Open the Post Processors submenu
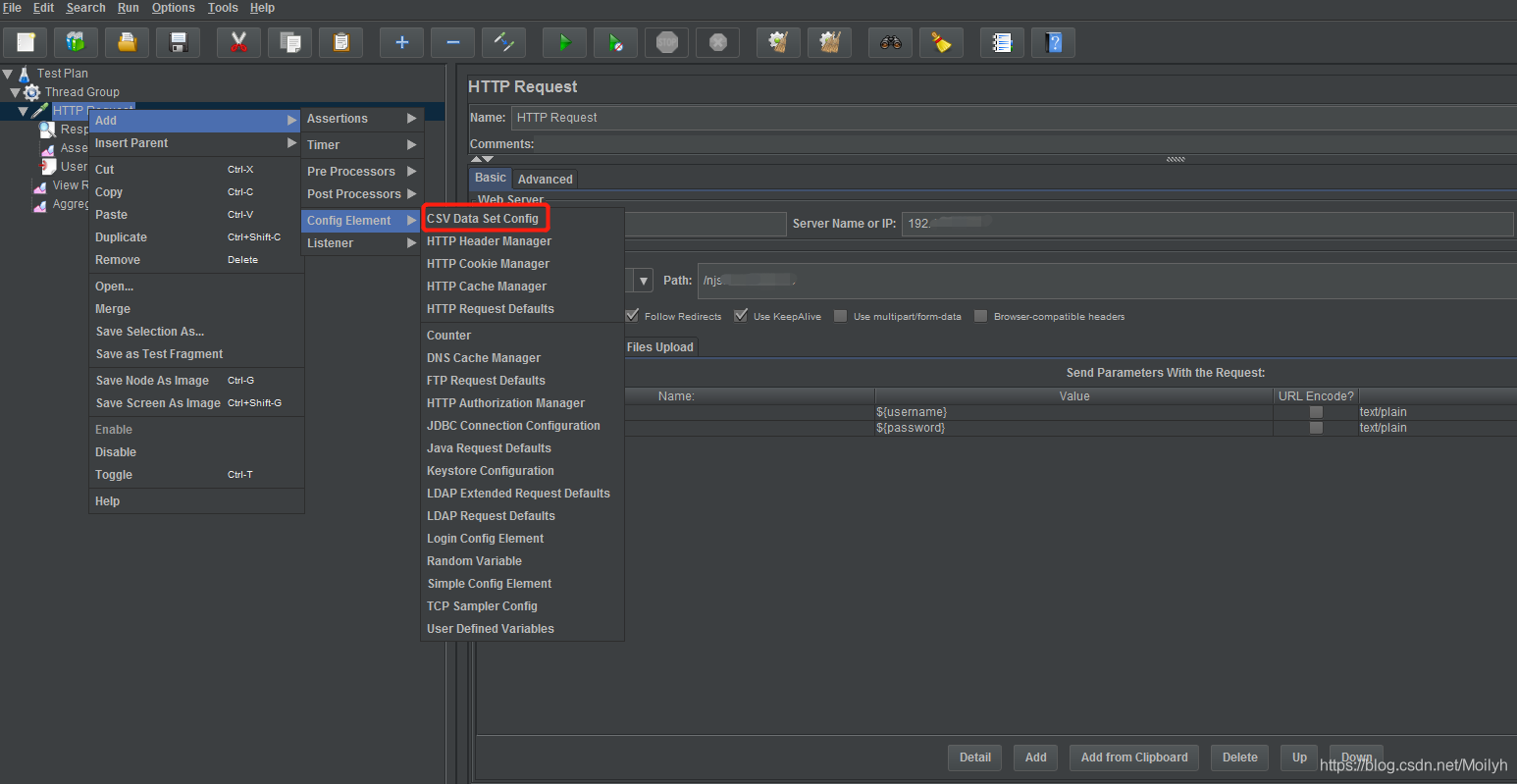The width and height of the screenshot is (1517, 784). [x=361, y=194]
